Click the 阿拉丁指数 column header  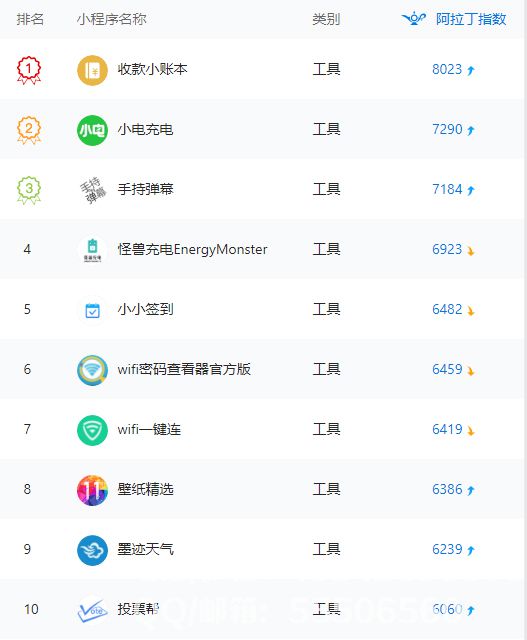(471, 19)
